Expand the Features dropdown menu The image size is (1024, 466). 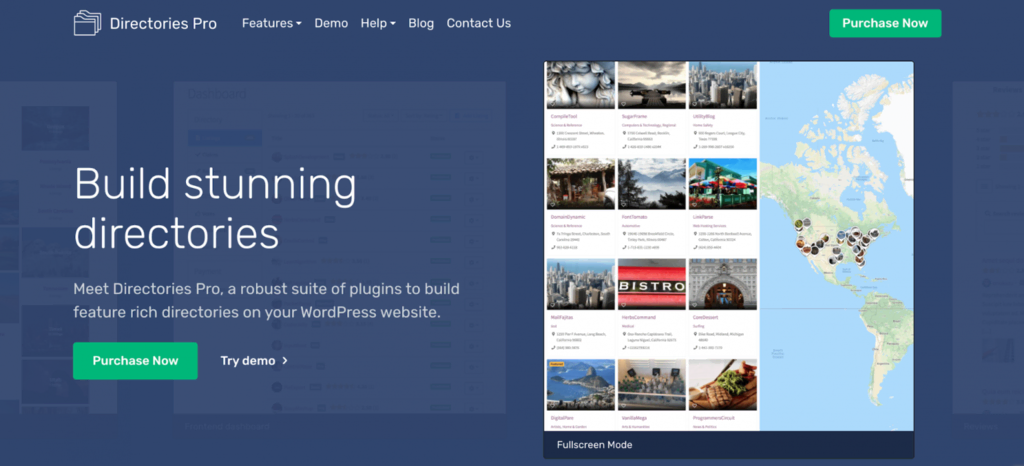tap(271, 23)
